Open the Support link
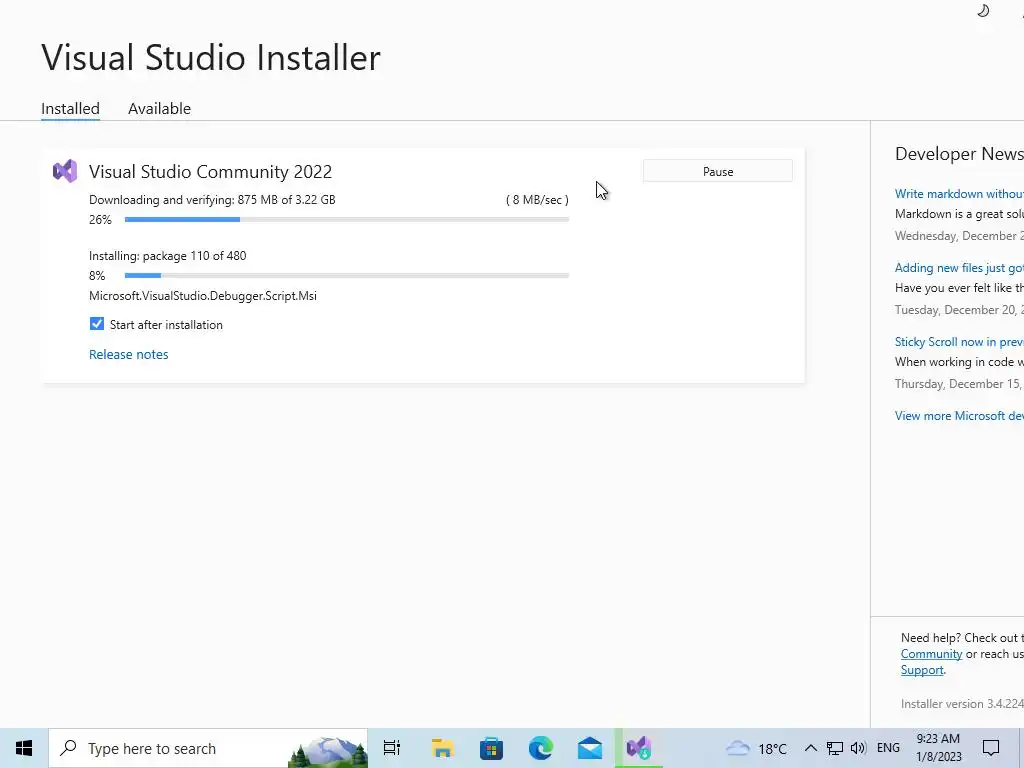 922,670
